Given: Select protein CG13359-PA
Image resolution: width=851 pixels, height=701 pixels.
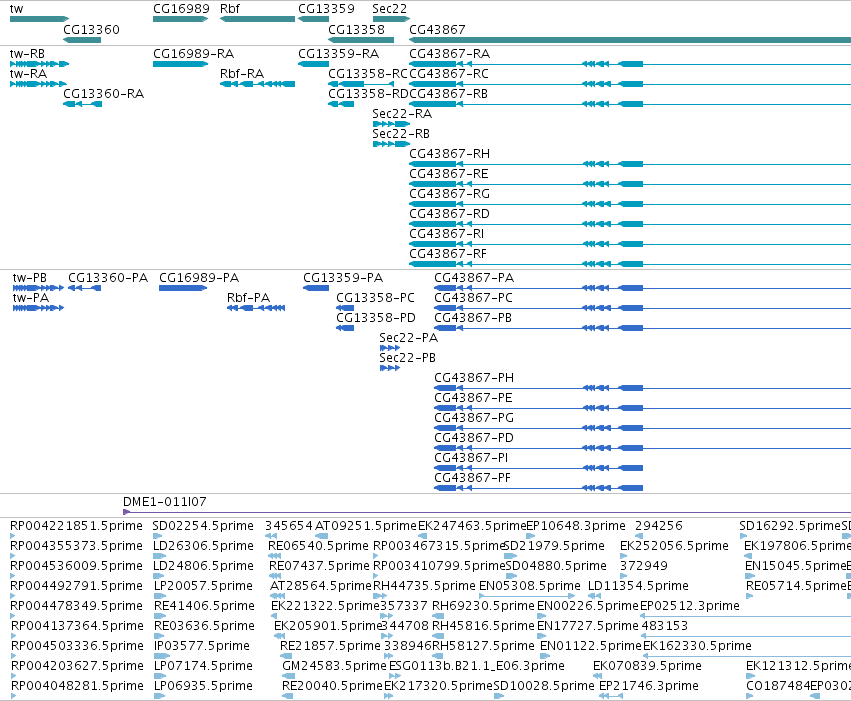Looking at the screenshot, I should [343, 278].
